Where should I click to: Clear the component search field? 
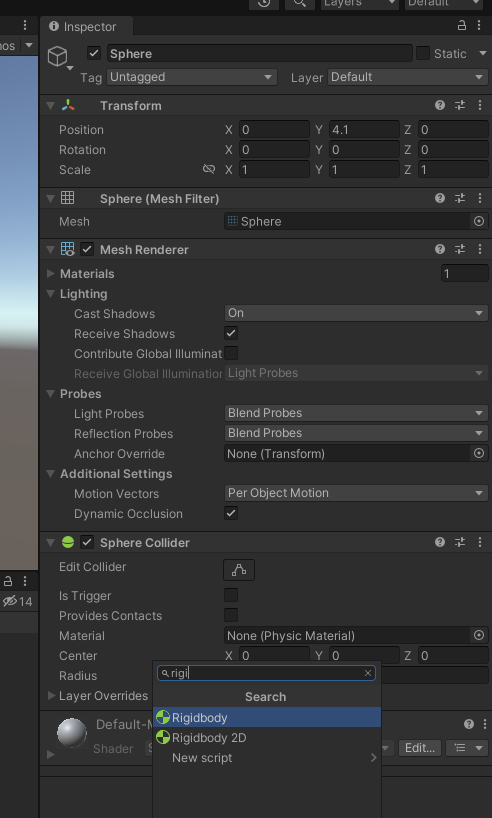pos(368,673)
